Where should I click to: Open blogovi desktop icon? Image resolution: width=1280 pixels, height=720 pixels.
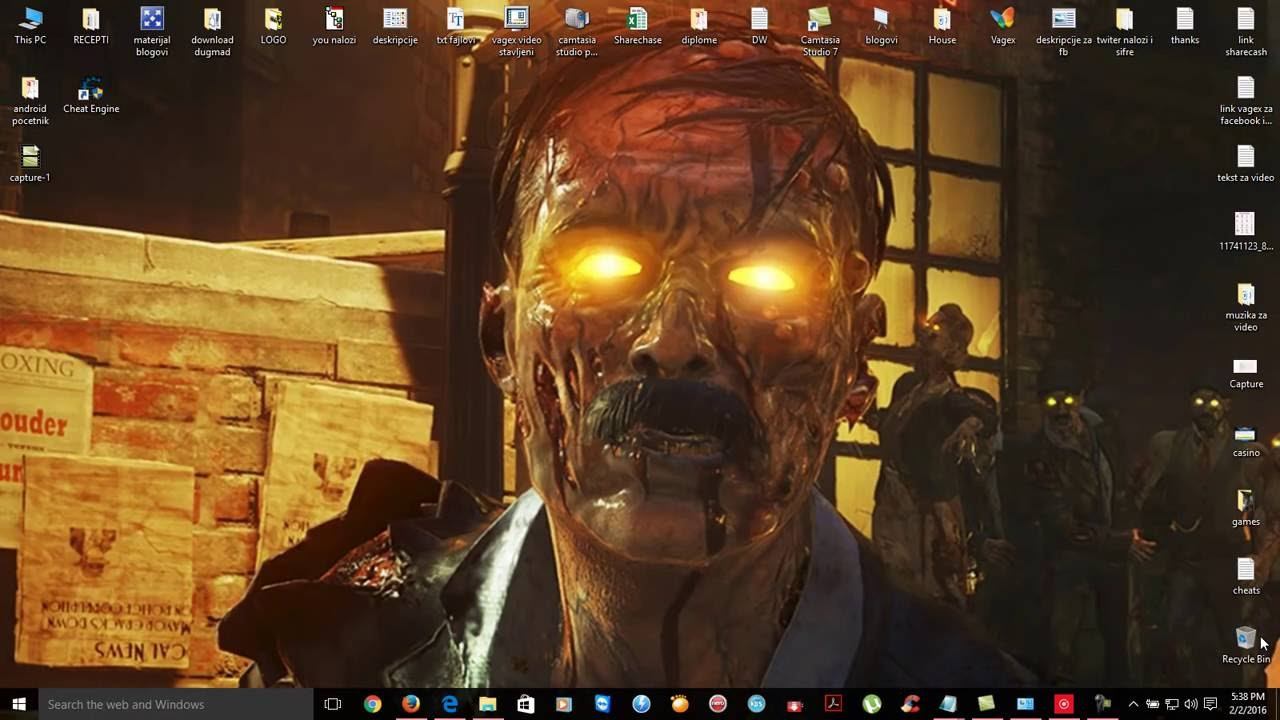coord(881,26)
